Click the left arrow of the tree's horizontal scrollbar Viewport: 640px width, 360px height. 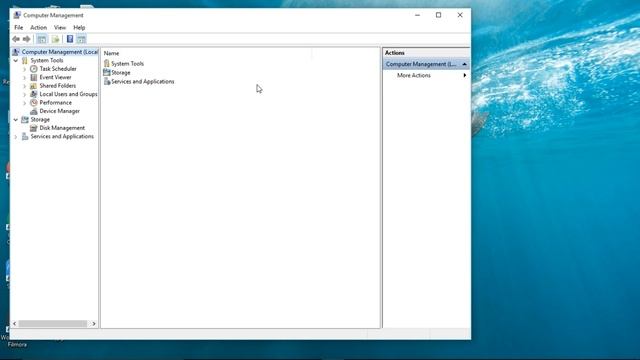point(15,324)
